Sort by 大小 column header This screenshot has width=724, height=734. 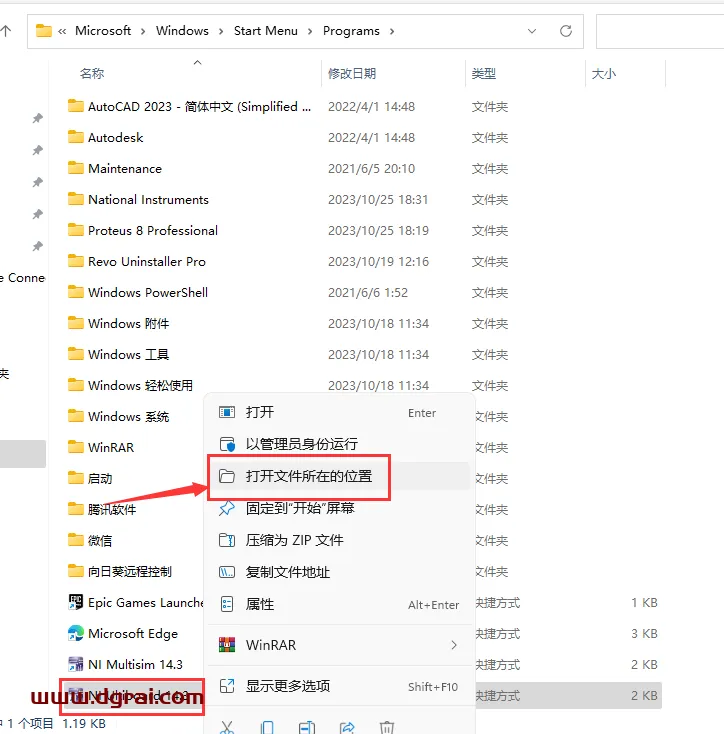[x=604, y=73]
